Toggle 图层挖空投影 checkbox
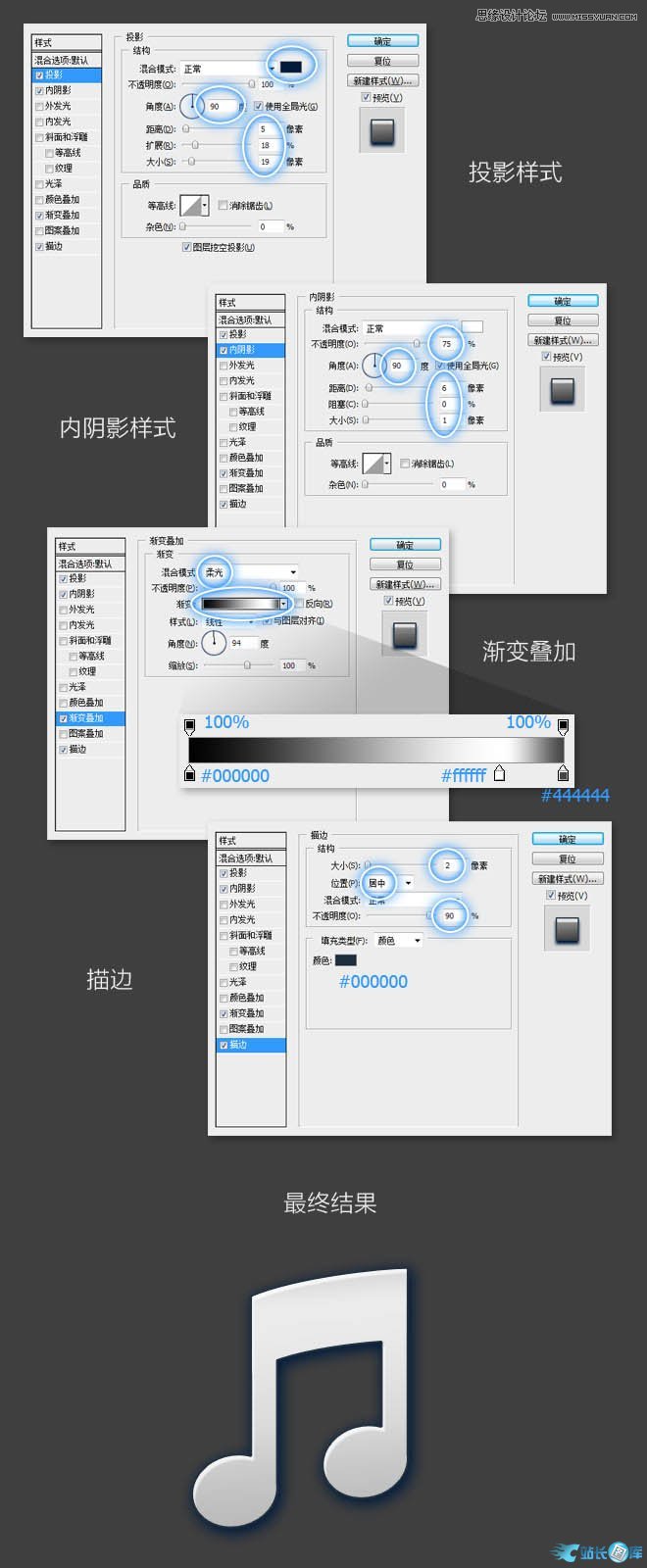647x1568 pixels. tap(186, 248)
